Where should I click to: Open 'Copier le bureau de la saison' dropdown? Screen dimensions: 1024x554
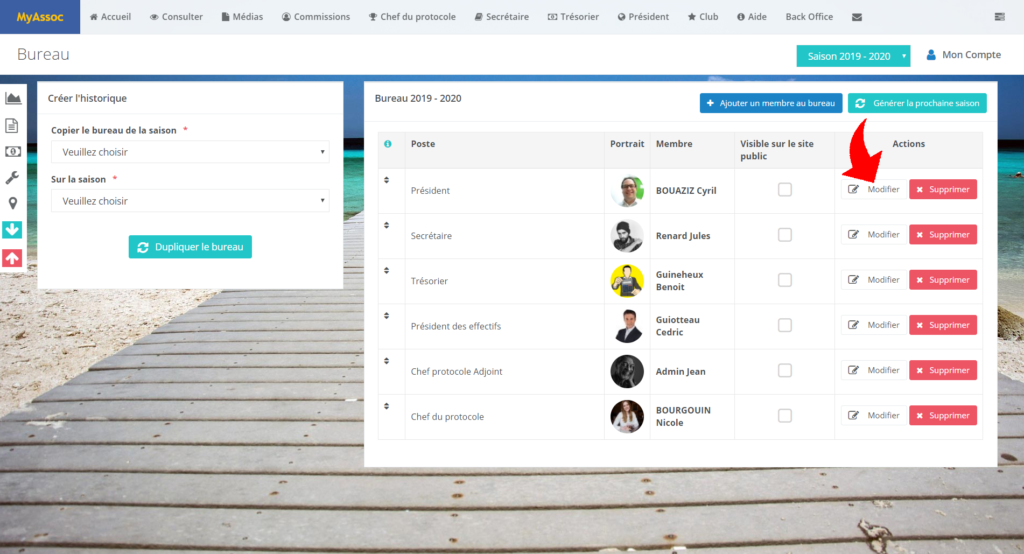coord(190,152)
